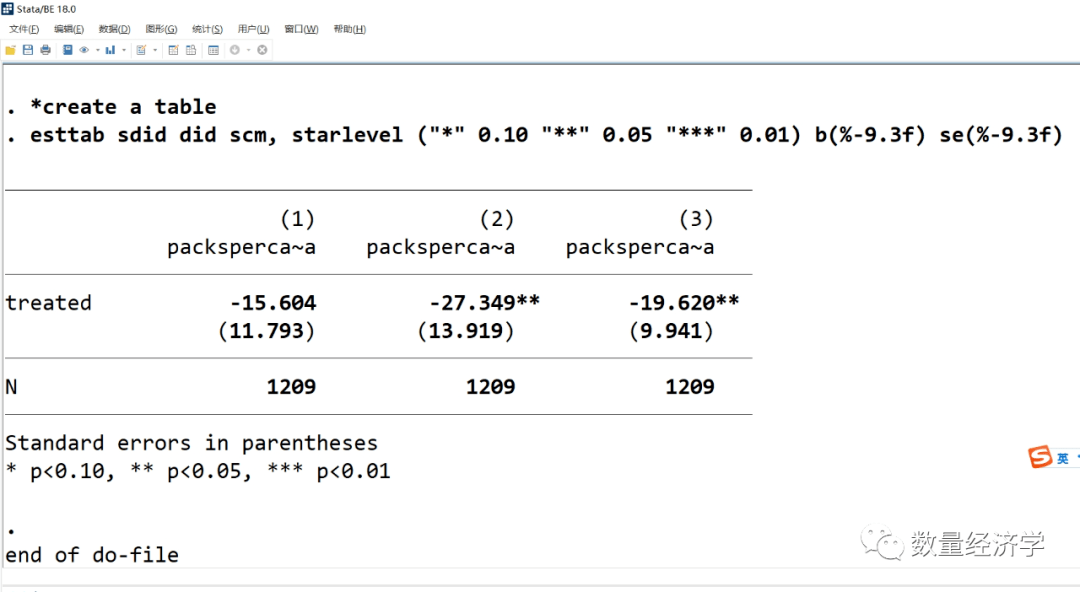The image size is (1080, 592).
Task: Open a dataset using the folder icon
Action: tap(10, 50)
